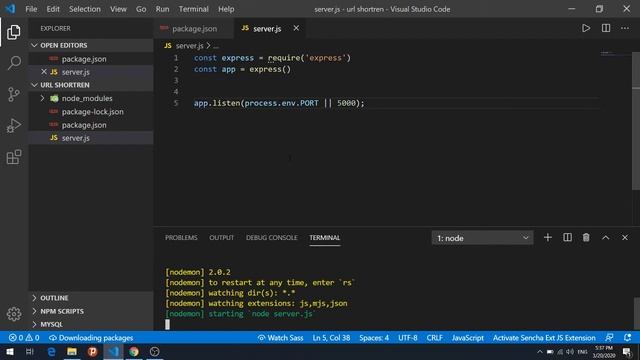Expand the Outline section
640x360 pixels.
pos(91,298)
